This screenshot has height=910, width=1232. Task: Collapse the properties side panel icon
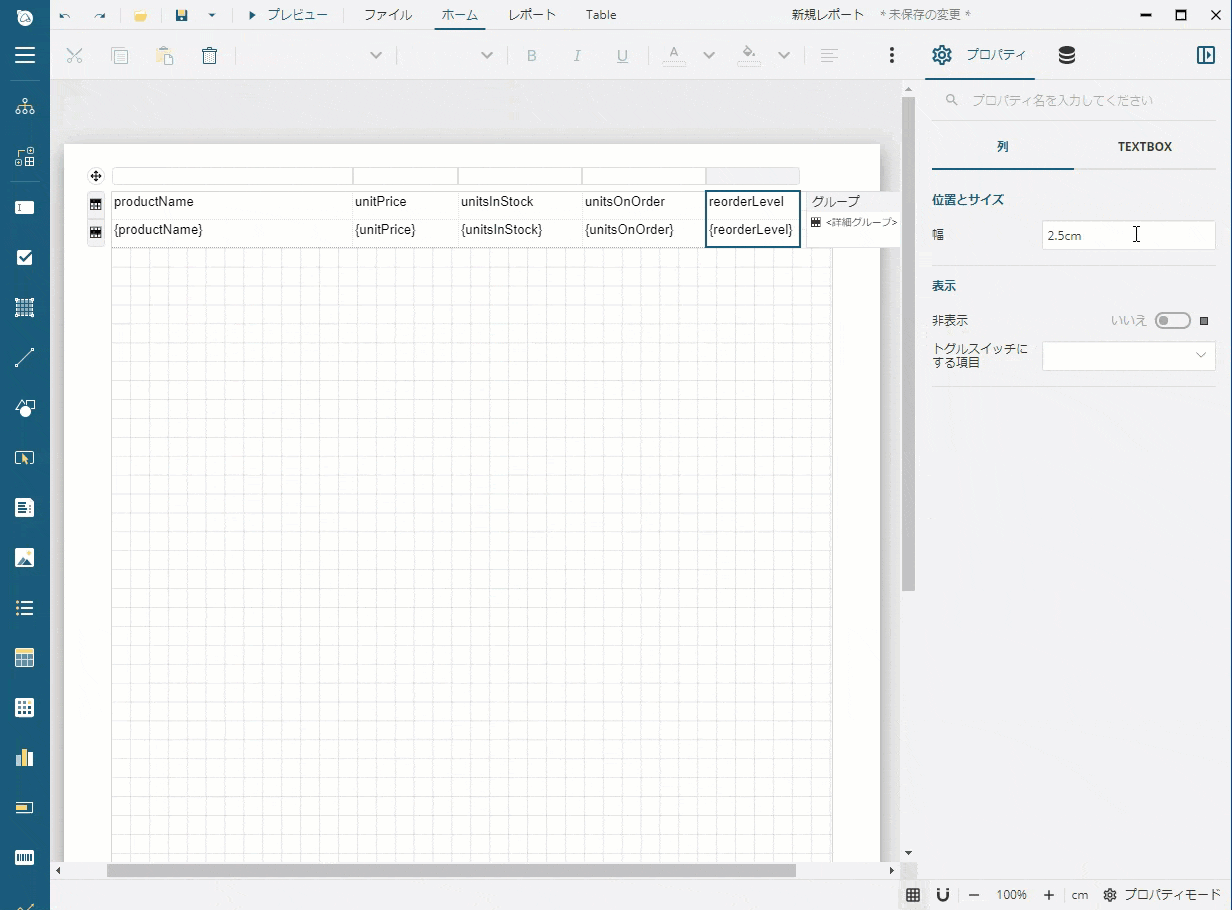[1206, 55]
